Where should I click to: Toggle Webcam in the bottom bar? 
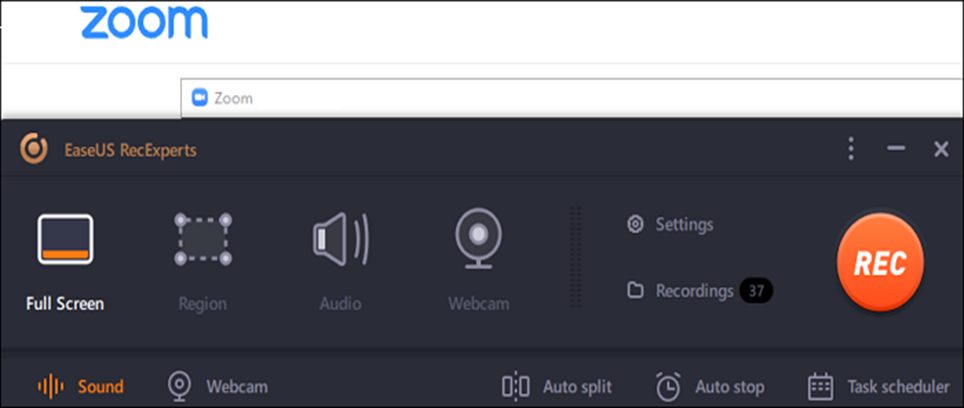coord(218,386)
